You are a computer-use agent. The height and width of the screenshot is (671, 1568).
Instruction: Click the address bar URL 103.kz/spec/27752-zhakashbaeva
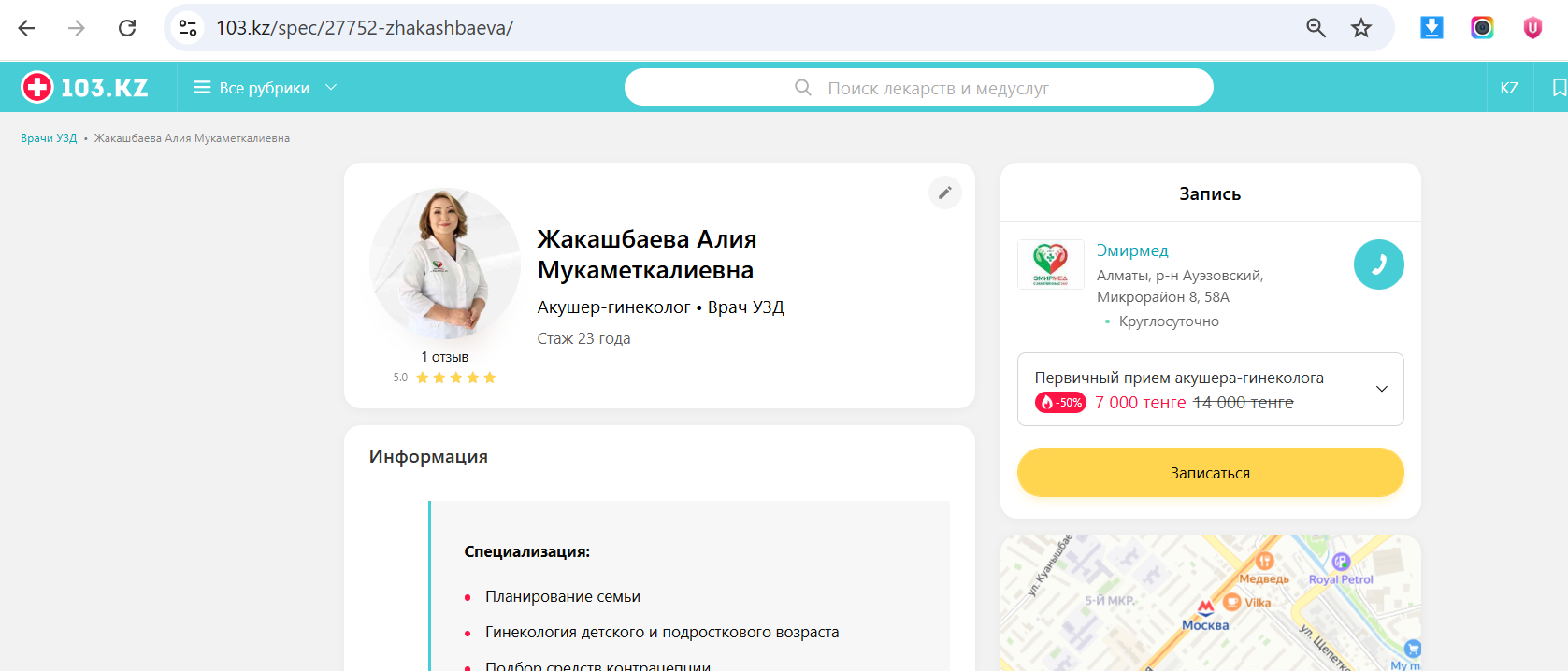(365, 28)
